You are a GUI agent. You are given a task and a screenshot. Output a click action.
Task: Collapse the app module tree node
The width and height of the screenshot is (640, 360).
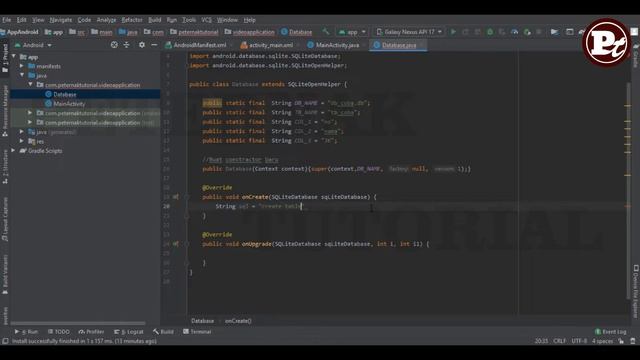(x=14, y=56)
